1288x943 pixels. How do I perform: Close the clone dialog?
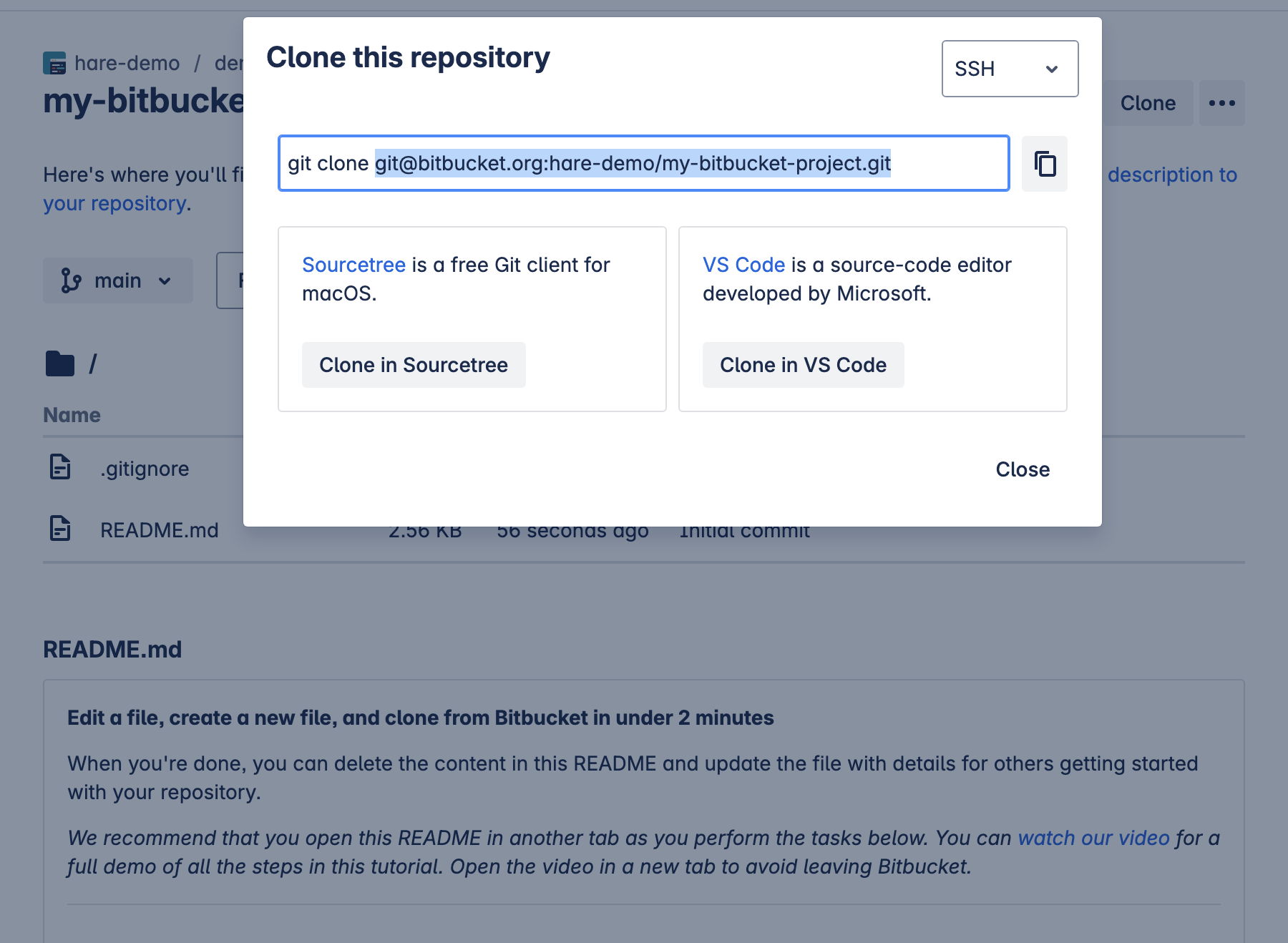[x=1022, y=469]
